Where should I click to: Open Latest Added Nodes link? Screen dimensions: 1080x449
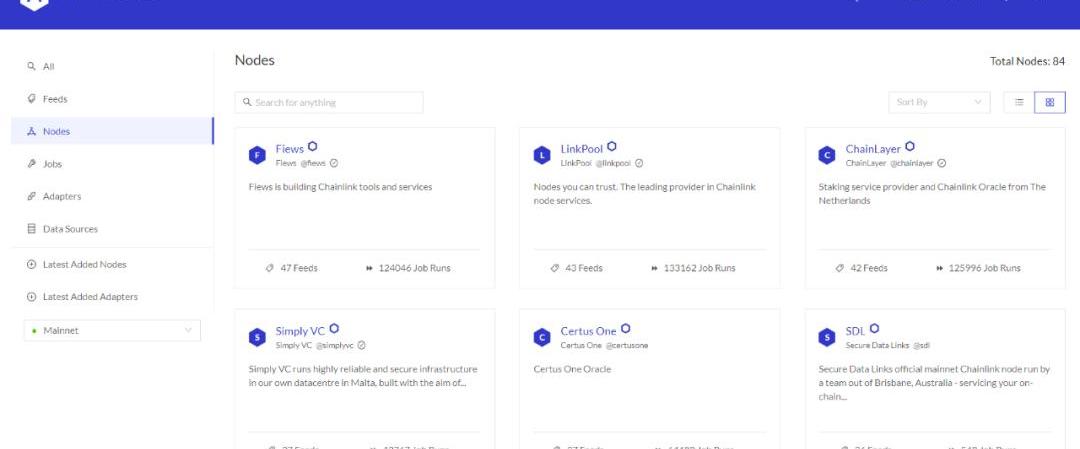pyautogui.click(x=84, y=265)
